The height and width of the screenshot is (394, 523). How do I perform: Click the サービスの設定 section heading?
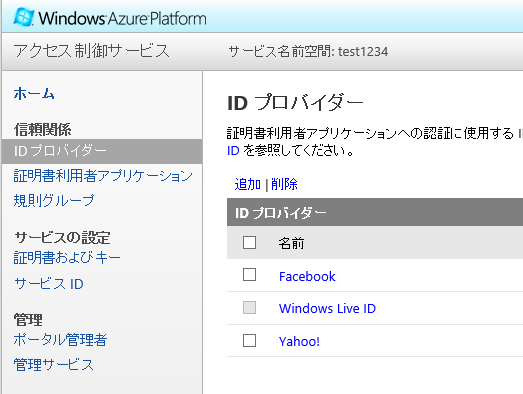coord(62,238)
